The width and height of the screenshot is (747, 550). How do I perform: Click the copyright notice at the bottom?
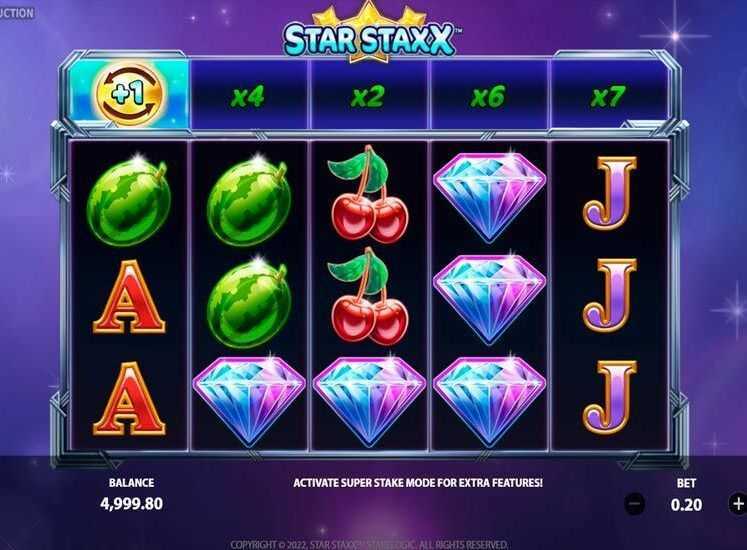(x=369, y=544)
